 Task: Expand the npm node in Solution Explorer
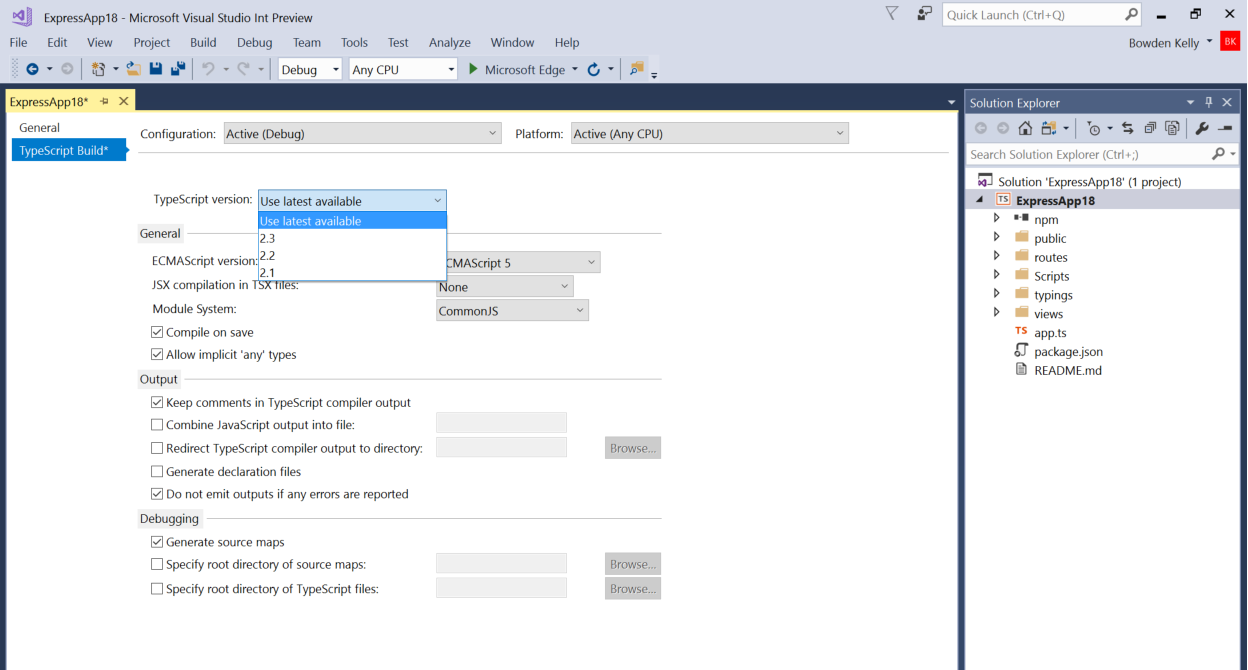996,218
